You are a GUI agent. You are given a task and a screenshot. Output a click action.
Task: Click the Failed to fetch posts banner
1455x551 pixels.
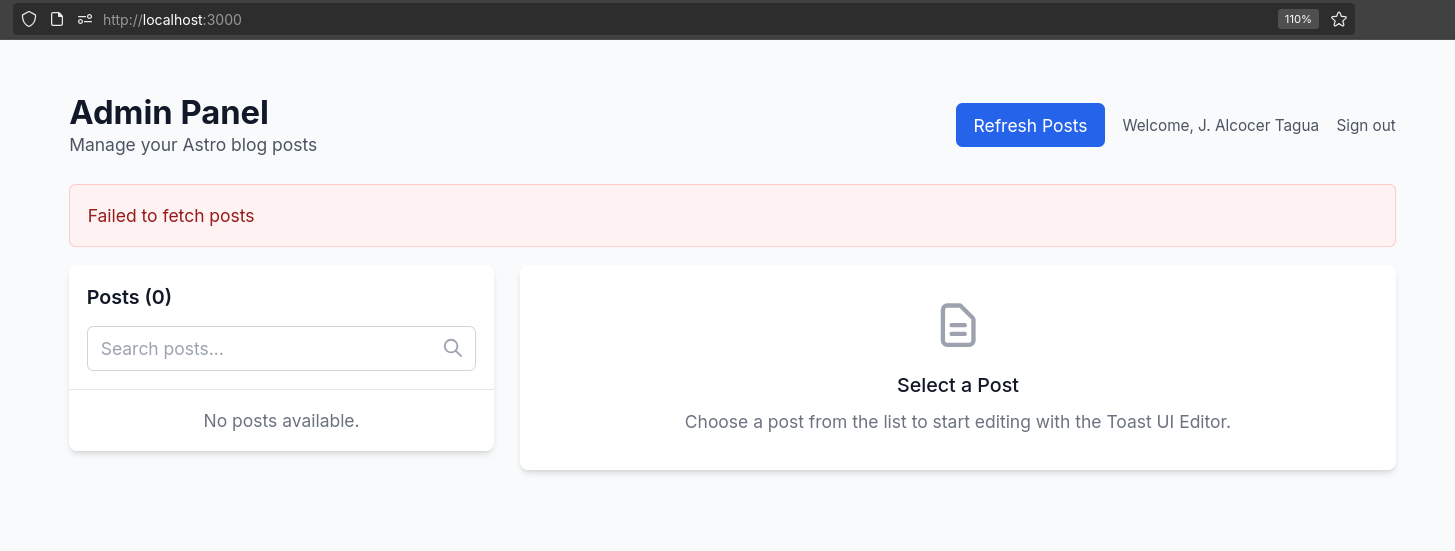(x=732, y=215)
